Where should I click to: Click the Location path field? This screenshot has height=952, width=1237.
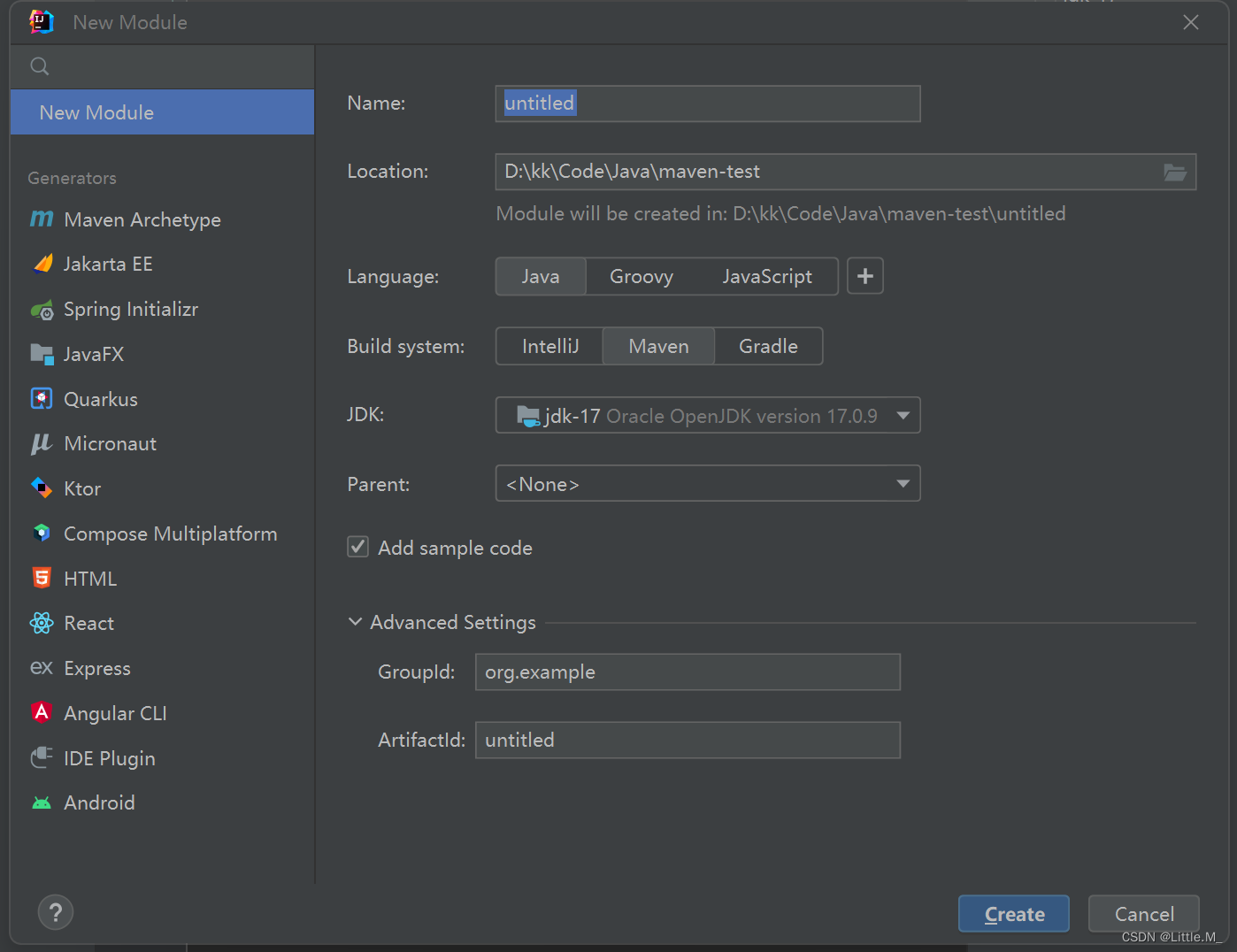coord(846,172)
